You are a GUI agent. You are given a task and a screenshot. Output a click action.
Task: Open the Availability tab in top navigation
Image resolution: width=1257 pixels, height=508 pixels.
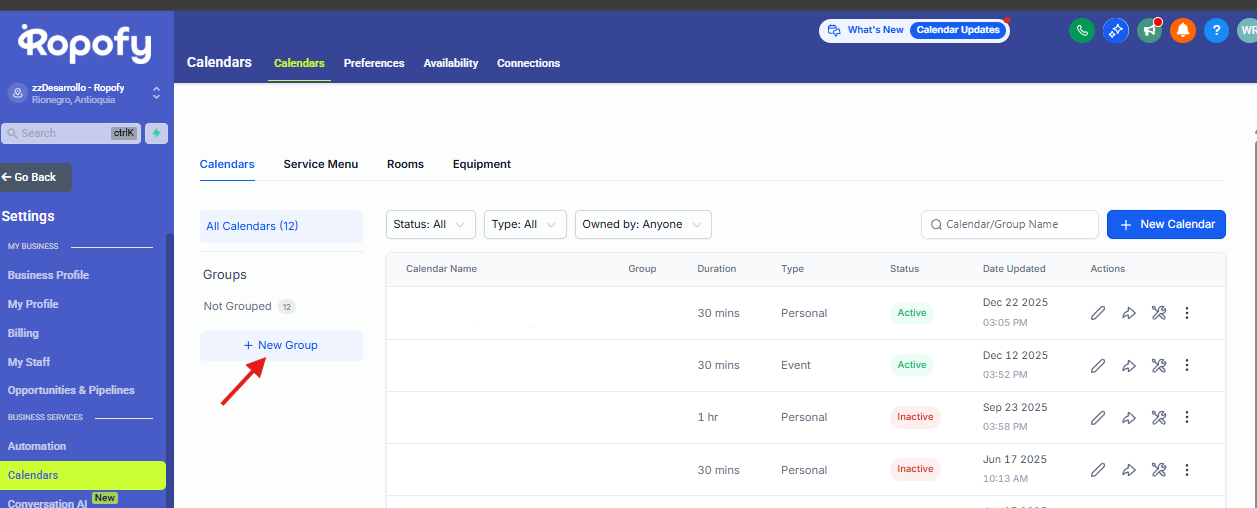(450, 63)
